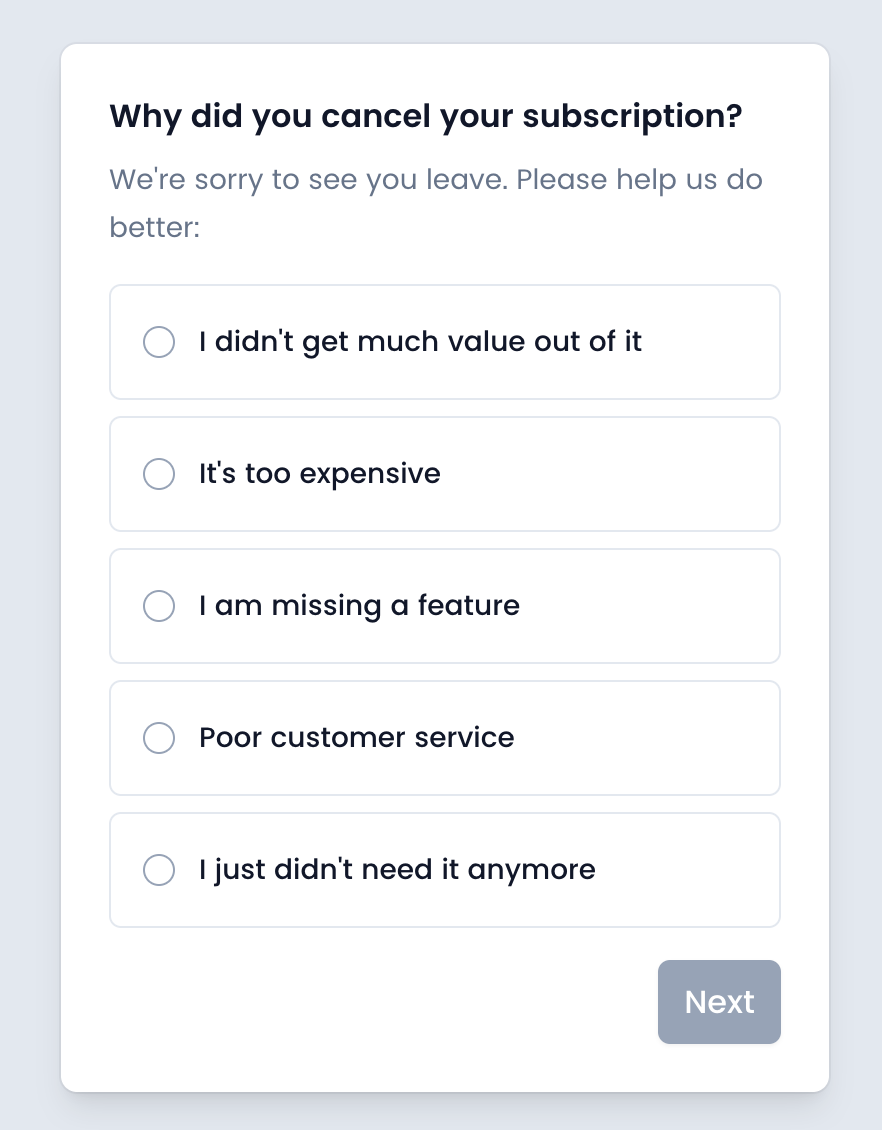
Task: Click the "Why did you cancel your subscription?" heading
Action: point(426,117)
